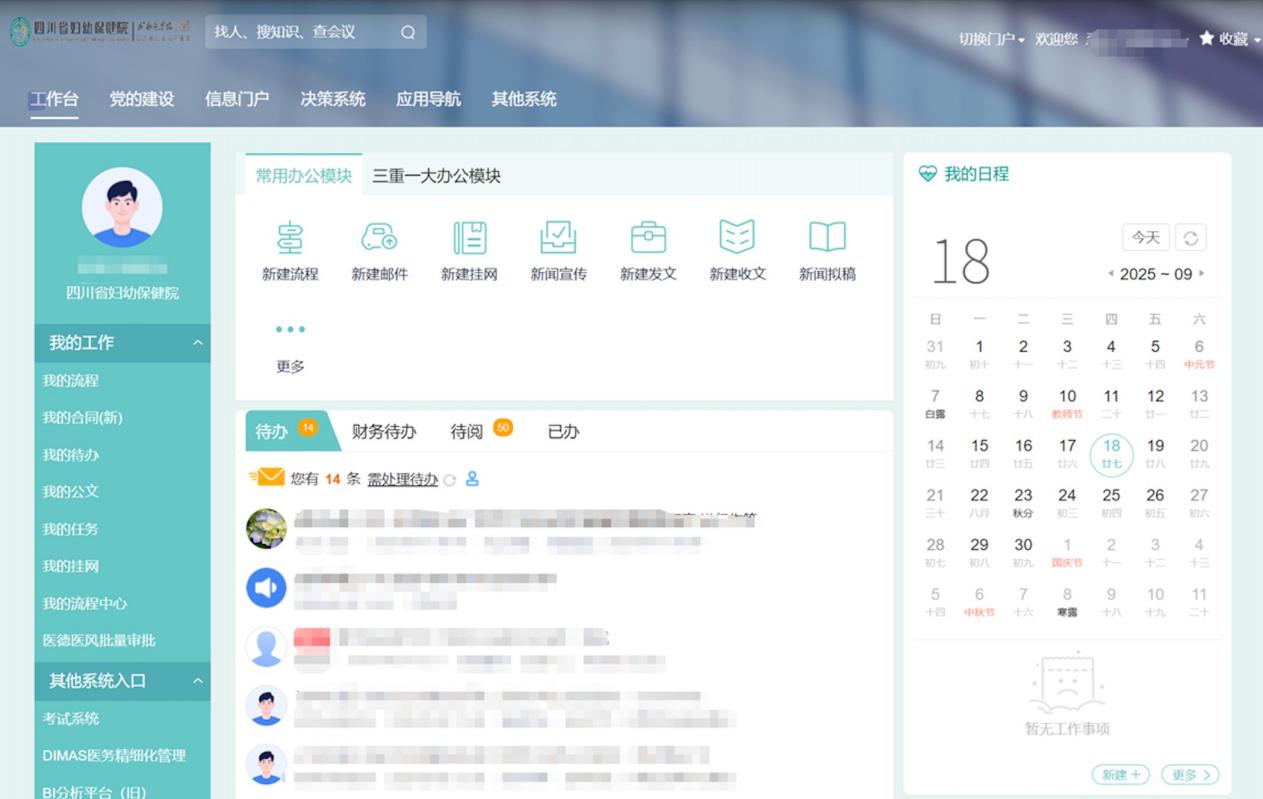Refresh the calendar with the refresh icon
The width and height of the screenshot is (1263, 799).
[x=1190, y=238]
